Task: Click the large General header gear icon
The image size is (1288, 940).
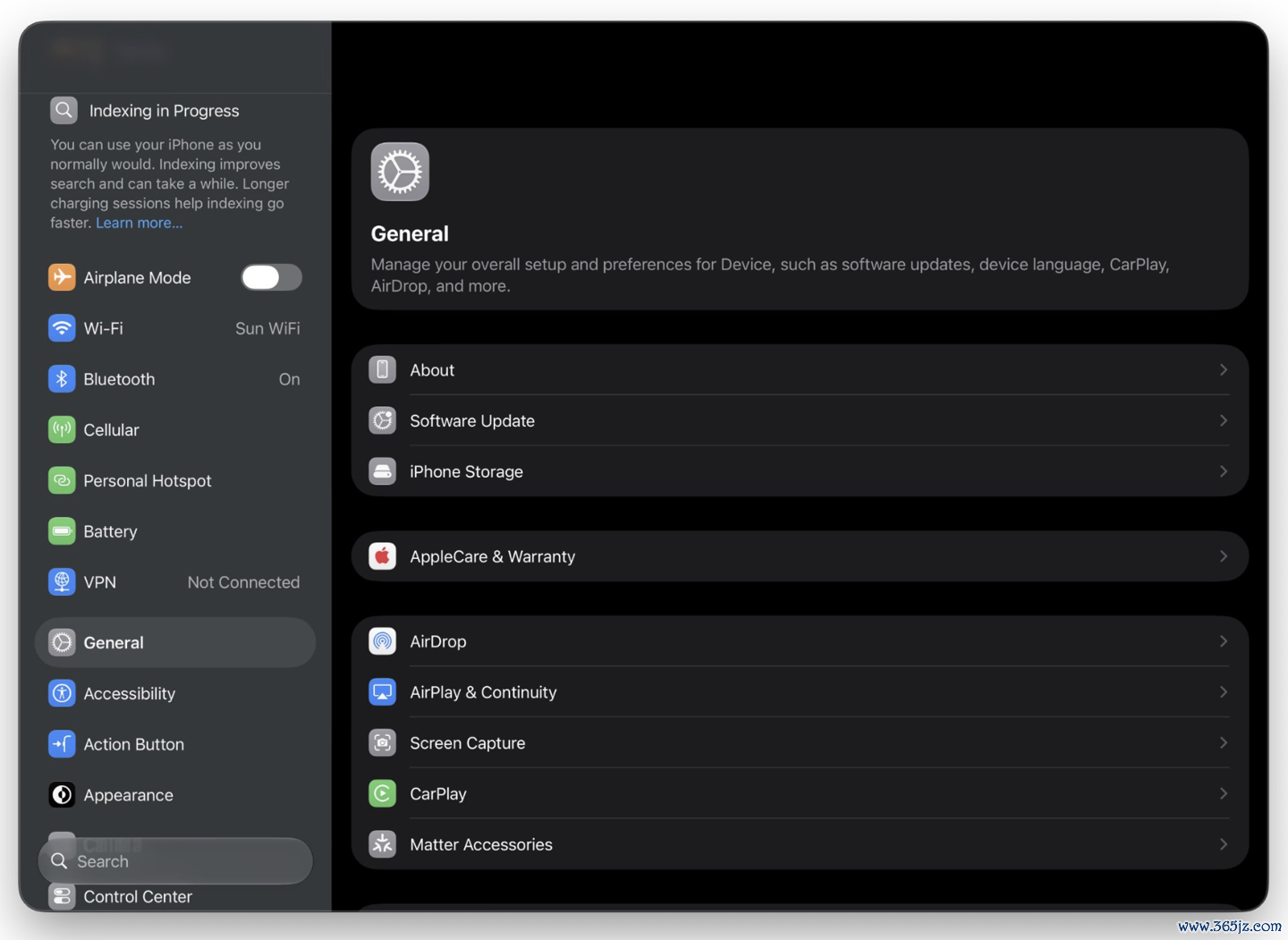Action: [x=400, y=172]
